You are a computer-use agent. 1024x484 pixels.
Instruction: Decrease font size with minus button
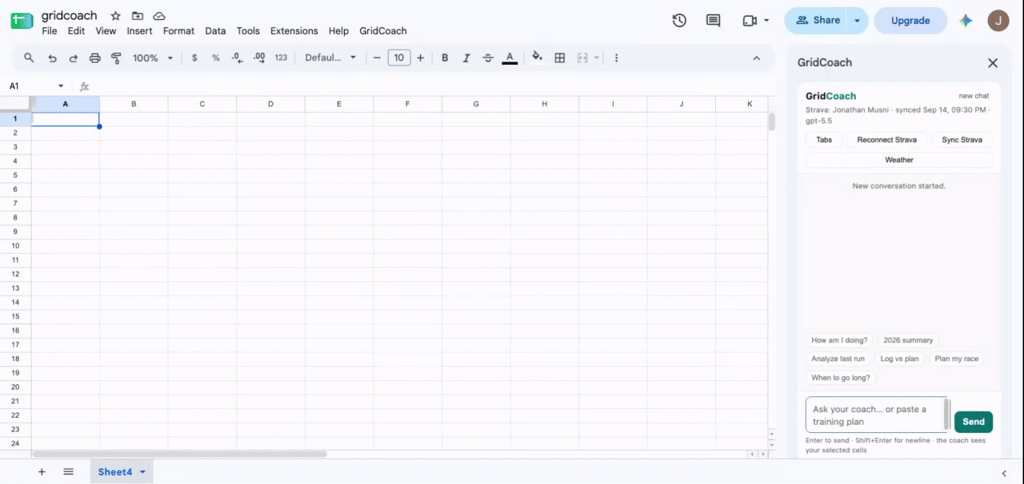click(x=377, y=58)
